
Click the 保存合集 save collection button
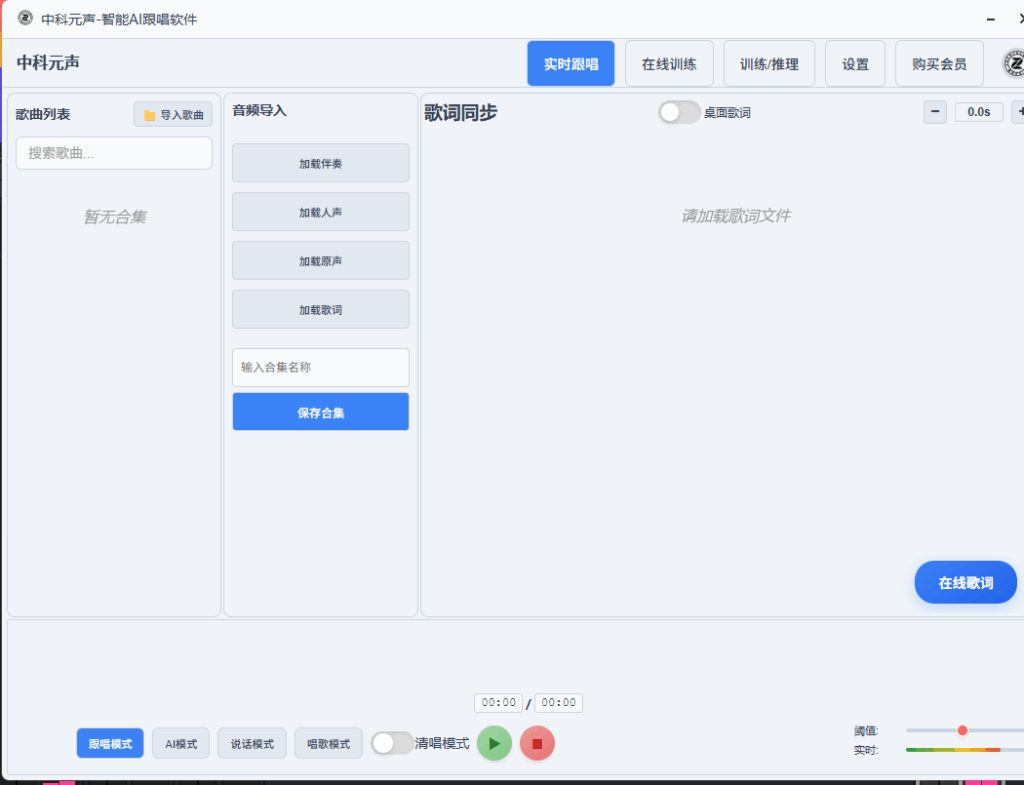(320, 411)
